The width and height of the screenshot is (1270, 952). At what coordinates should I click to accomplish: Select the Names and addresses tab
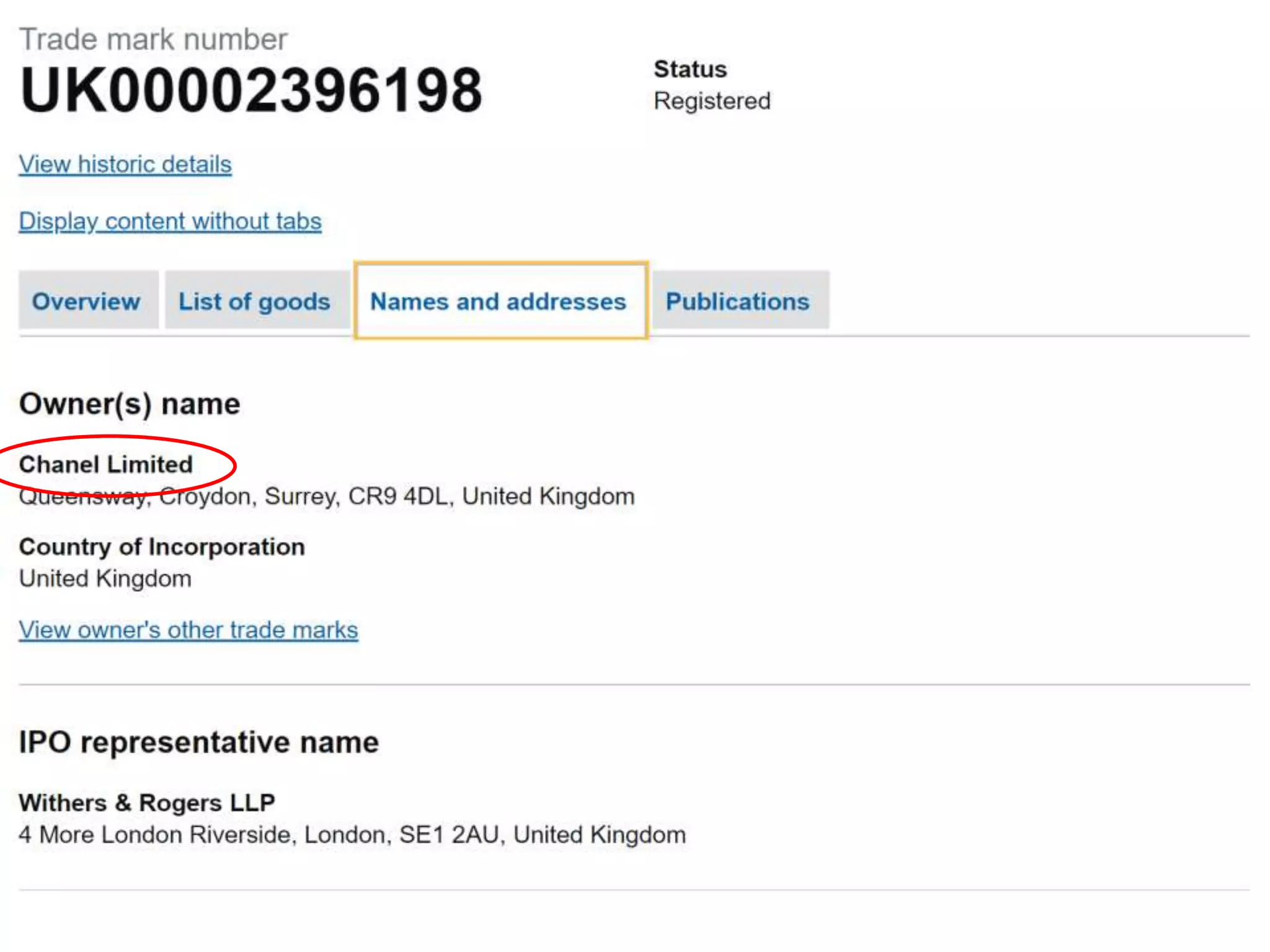pyautogui.click(x=498, y=302)
